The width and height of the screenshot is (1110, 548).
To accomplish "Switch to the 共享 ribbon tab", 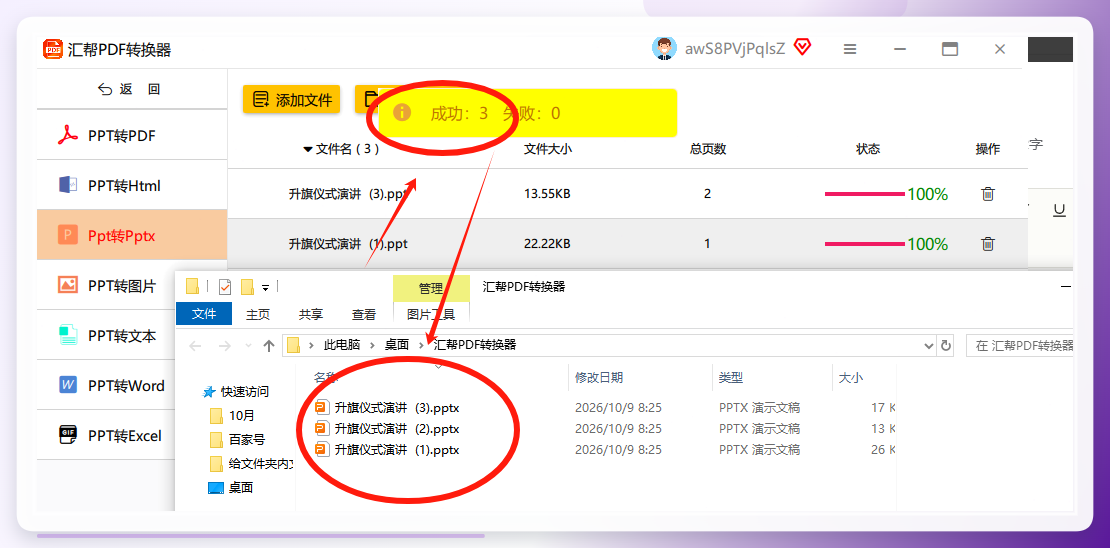I will click(x=311, y=314).
